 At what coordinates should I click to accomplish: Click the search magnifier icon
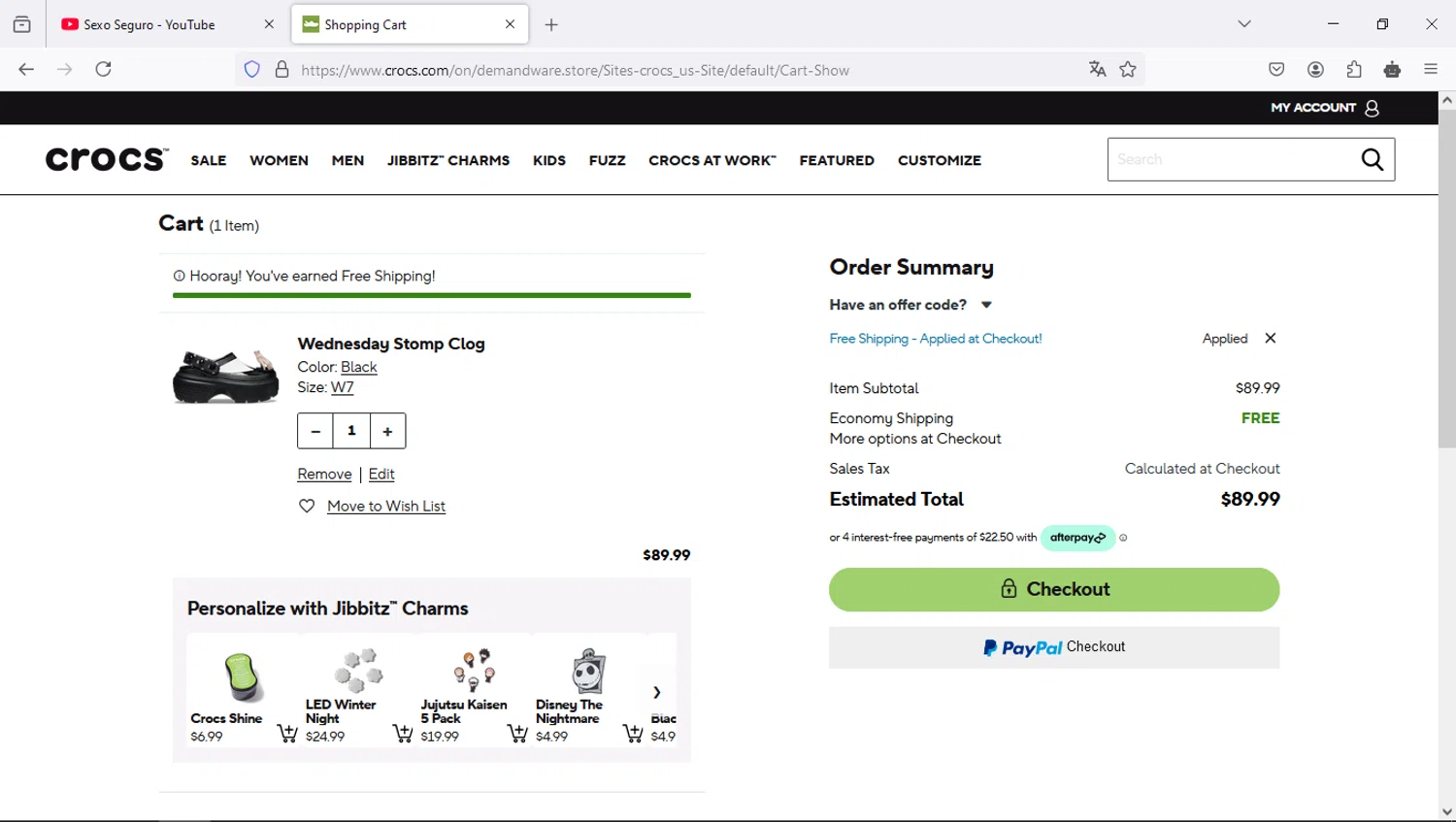click(1372, 159)
